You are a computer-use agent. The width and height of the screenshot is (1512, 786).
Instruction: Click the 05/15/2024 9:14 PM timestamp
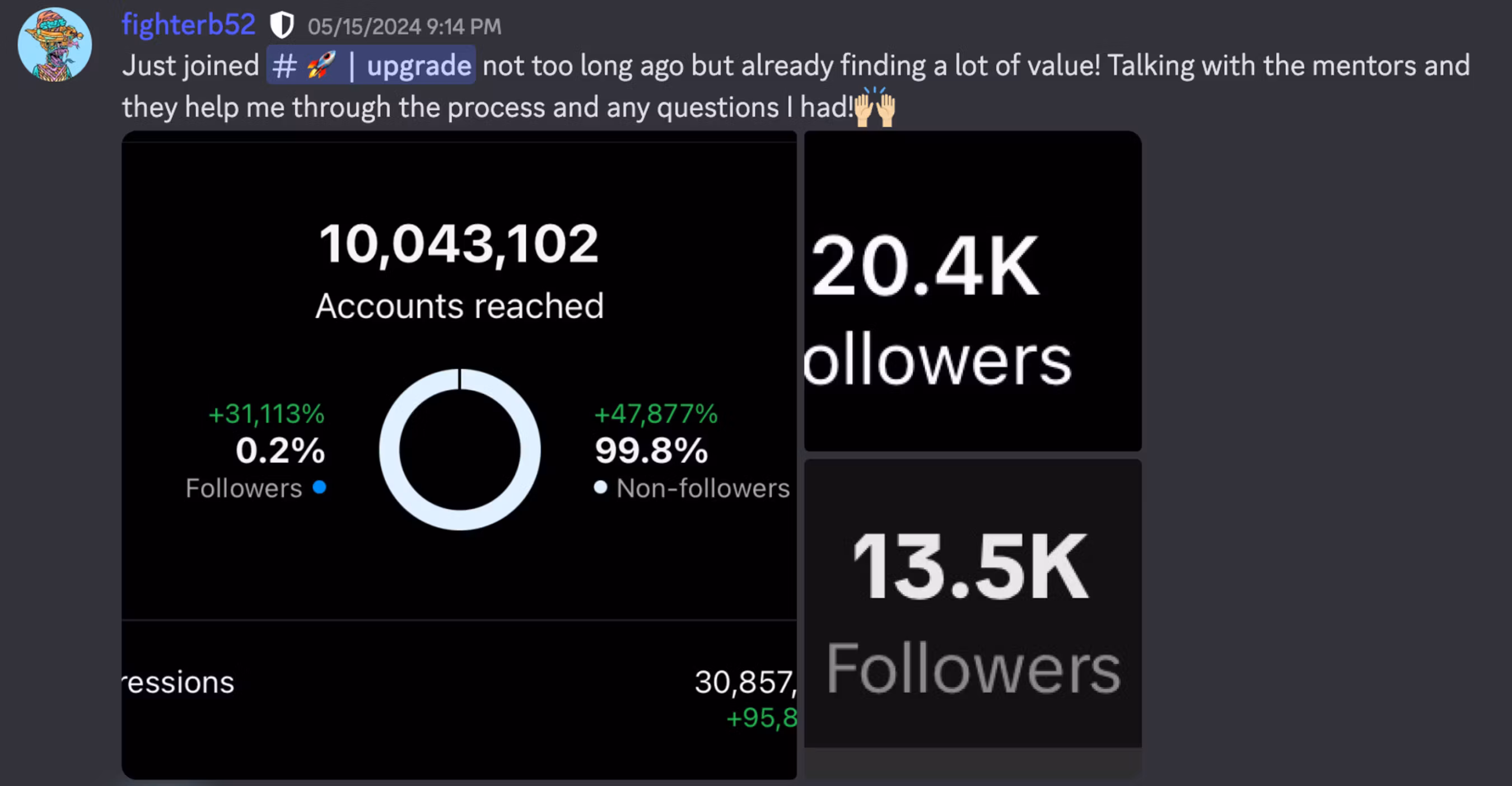[404, 27]
